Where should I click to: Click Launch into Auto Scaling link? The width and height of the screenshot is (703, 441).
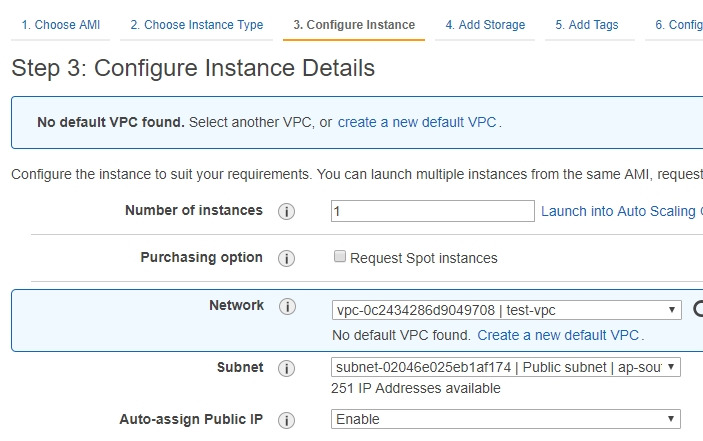pos(622,211)
